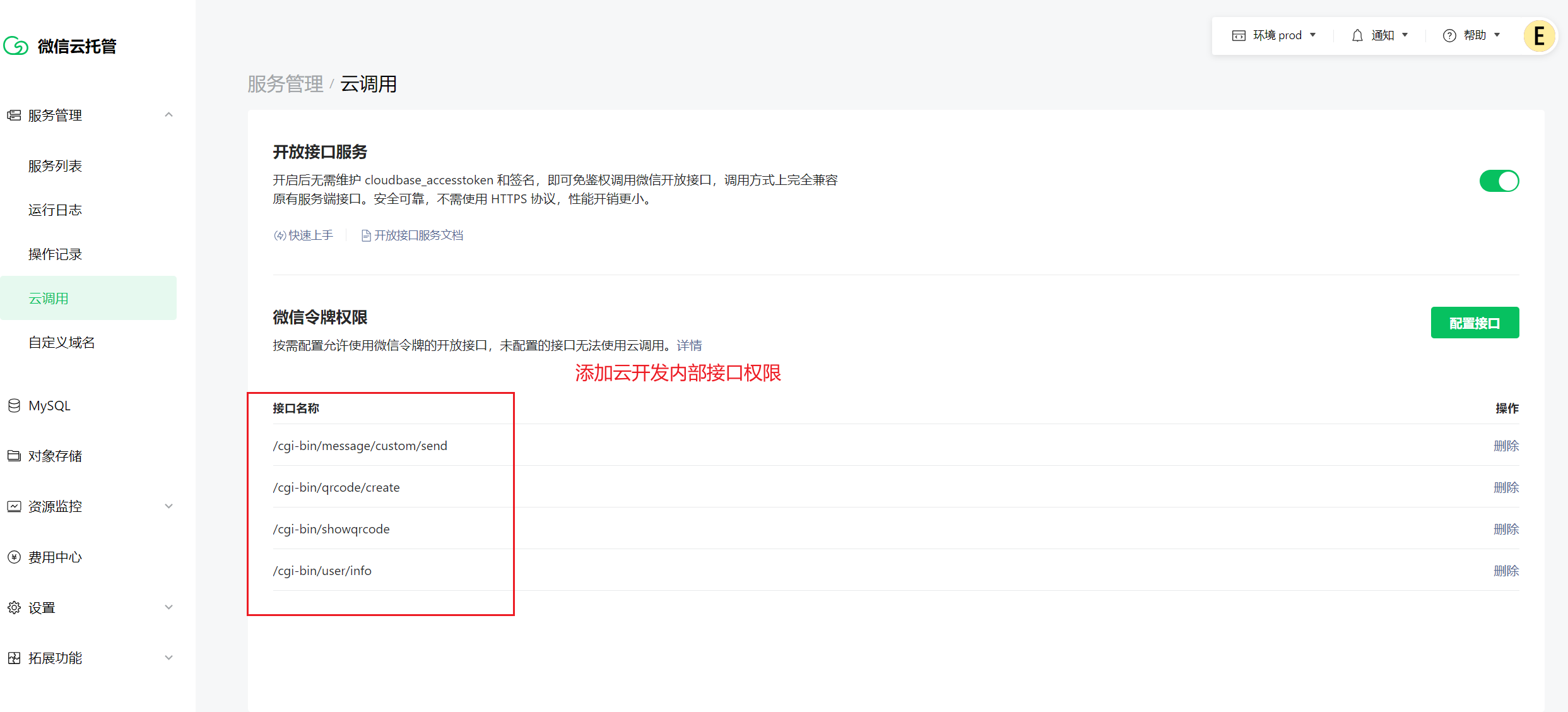This screenshot has width=1568, height=712.
Task: Open notifications via the 通知 bell icon
Action: 1357,35
